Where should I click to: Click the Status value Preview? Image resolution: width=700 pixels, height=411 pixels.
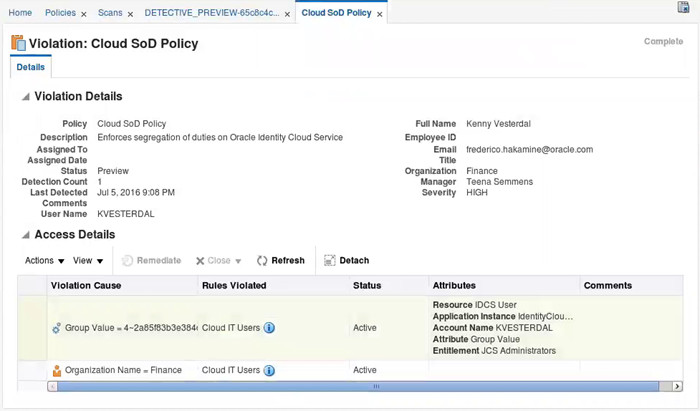pyautogui.click(x=113, y=171)
